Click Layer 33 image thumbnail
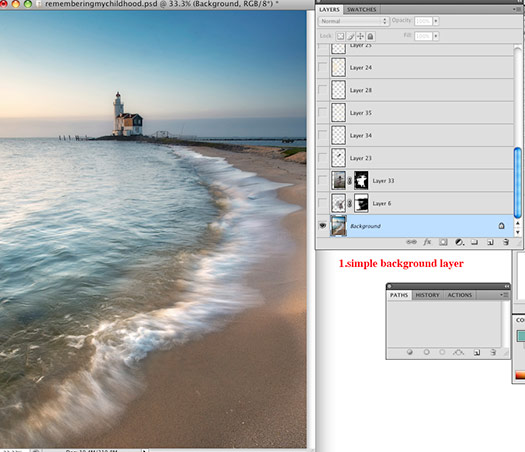Image resolution: width=525 pixels, height=452 pixels. point(339,180)
